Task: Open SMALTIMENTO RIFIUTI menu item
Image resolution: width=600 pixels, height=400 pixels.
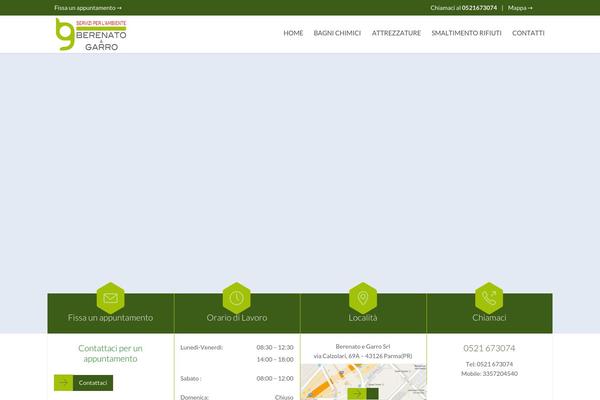Action: [x=466, y=33]
